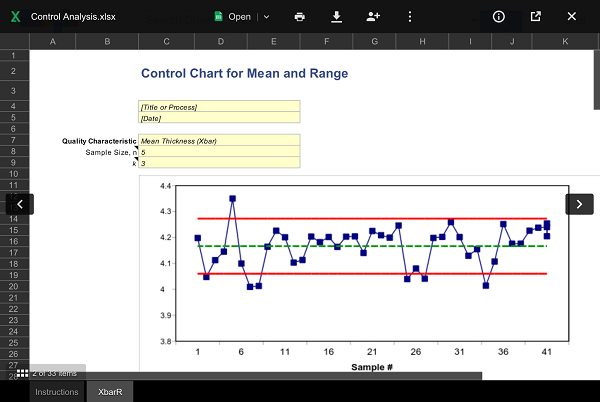The width and height of the screenshot is (600, 402).
Task: Download the file using the download icon
Action: click(x=337, y=17)
